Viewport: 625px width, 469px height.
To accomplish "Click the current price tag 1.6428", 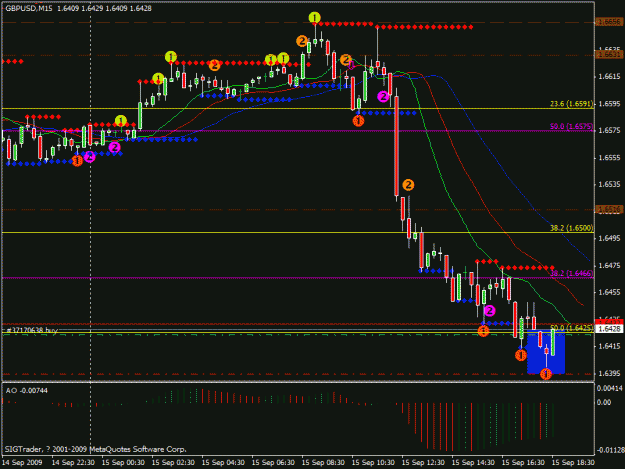I will pos(609,329).
